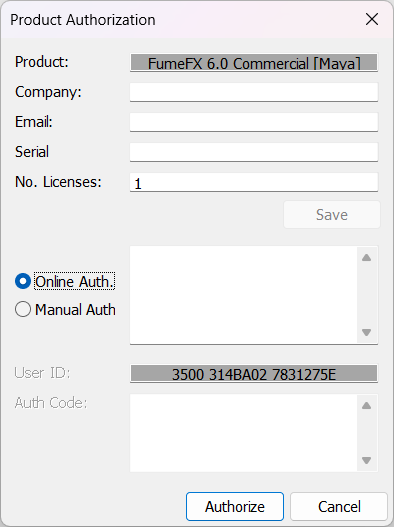Click the down arrow of the message box scrollbar
Image resolution: width=394 pixels, height=527 pixels.
[x=366, y=332]
